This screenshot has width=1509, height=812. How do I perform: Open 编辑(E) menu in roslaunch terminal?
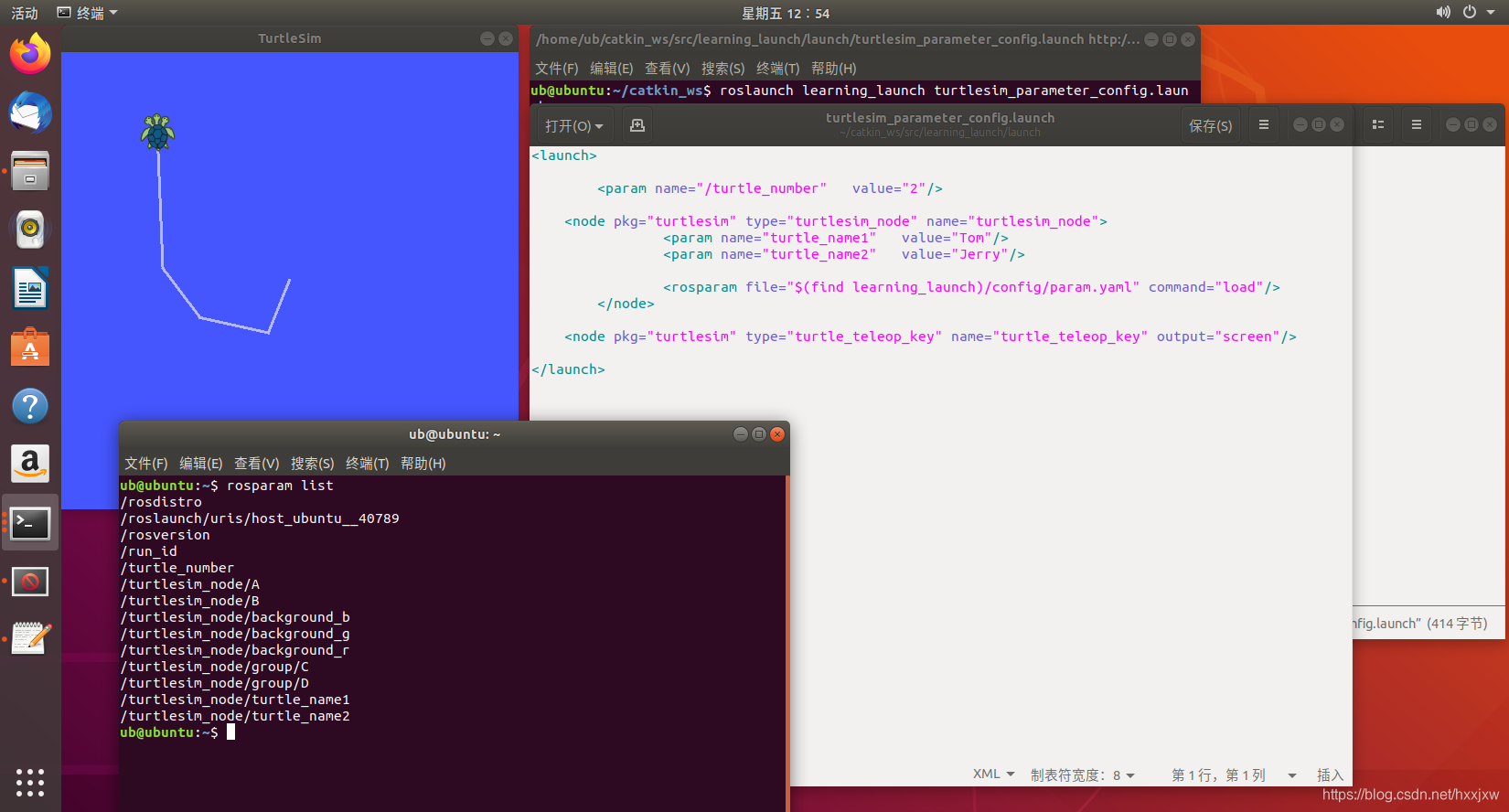pos(612,69)
